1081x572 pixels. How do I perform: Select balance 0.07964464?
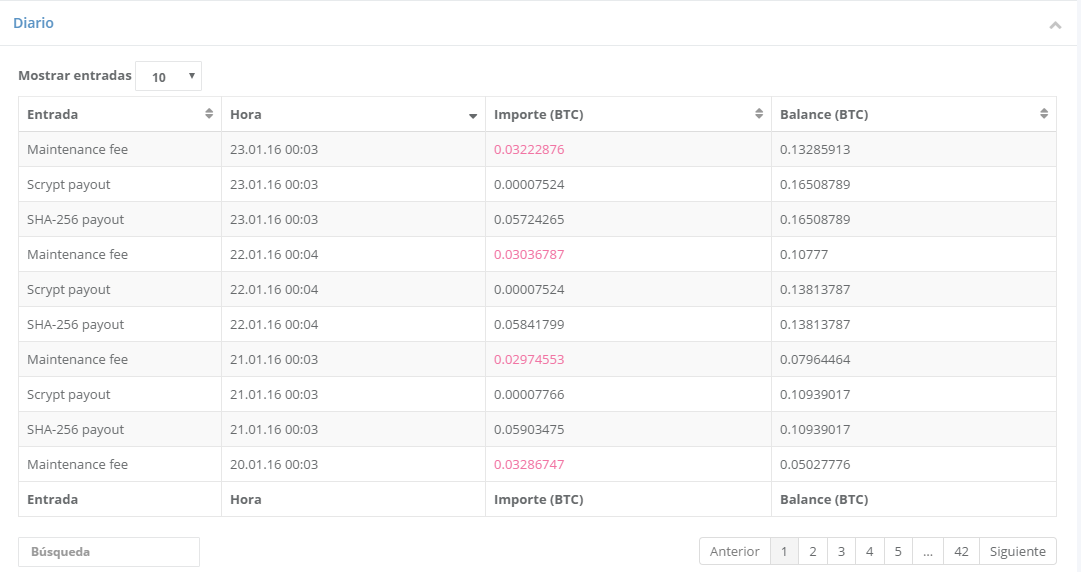click(x=815, y=360)
